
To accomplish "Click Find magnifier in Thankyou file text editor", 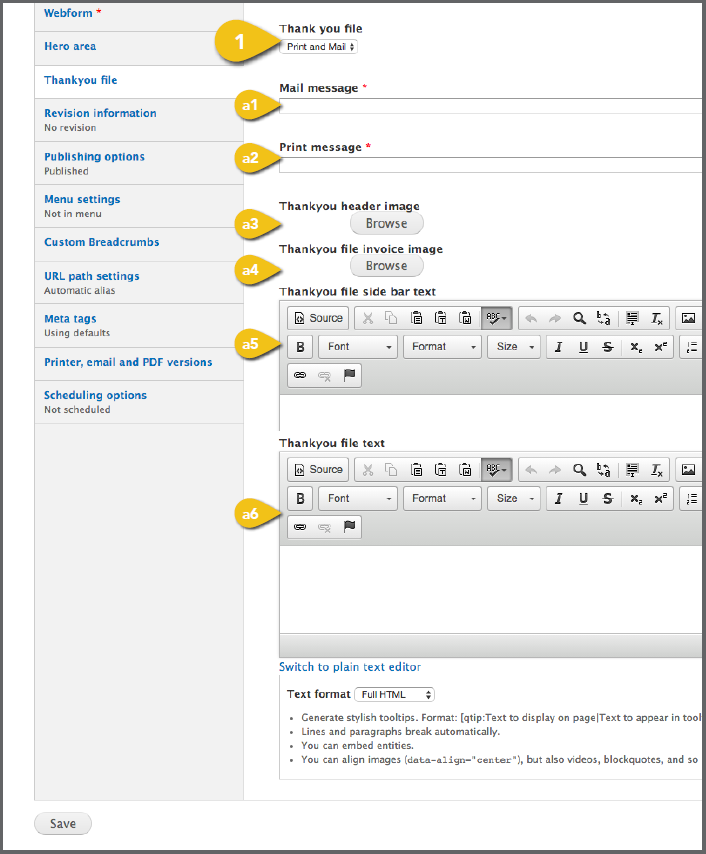I will click(579, 469).
